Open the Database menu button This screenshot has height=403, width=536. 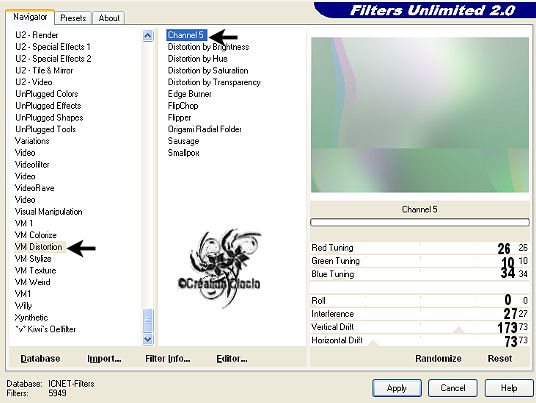(x=40, y=359)
